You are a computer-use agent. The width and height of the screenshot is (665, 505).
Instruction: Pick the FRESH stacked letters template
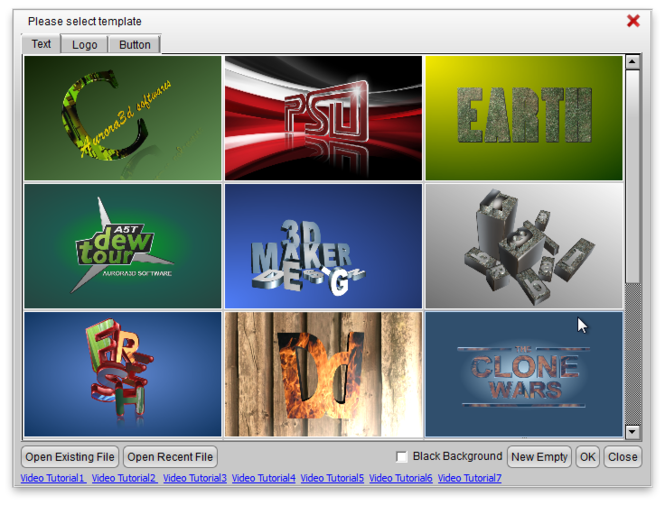click(123, 374)
